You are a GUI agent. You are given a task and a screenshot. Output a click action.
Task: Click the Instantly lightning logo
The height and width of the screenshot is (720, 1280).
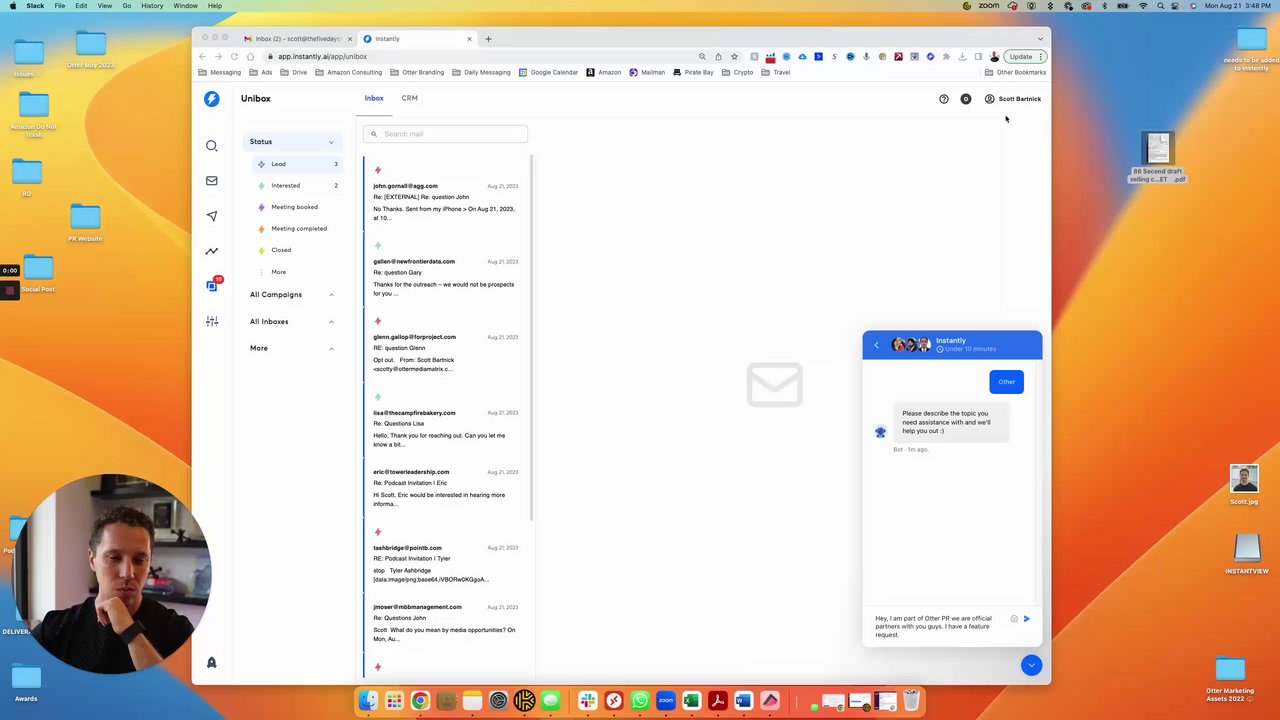[x=211, y=99]
